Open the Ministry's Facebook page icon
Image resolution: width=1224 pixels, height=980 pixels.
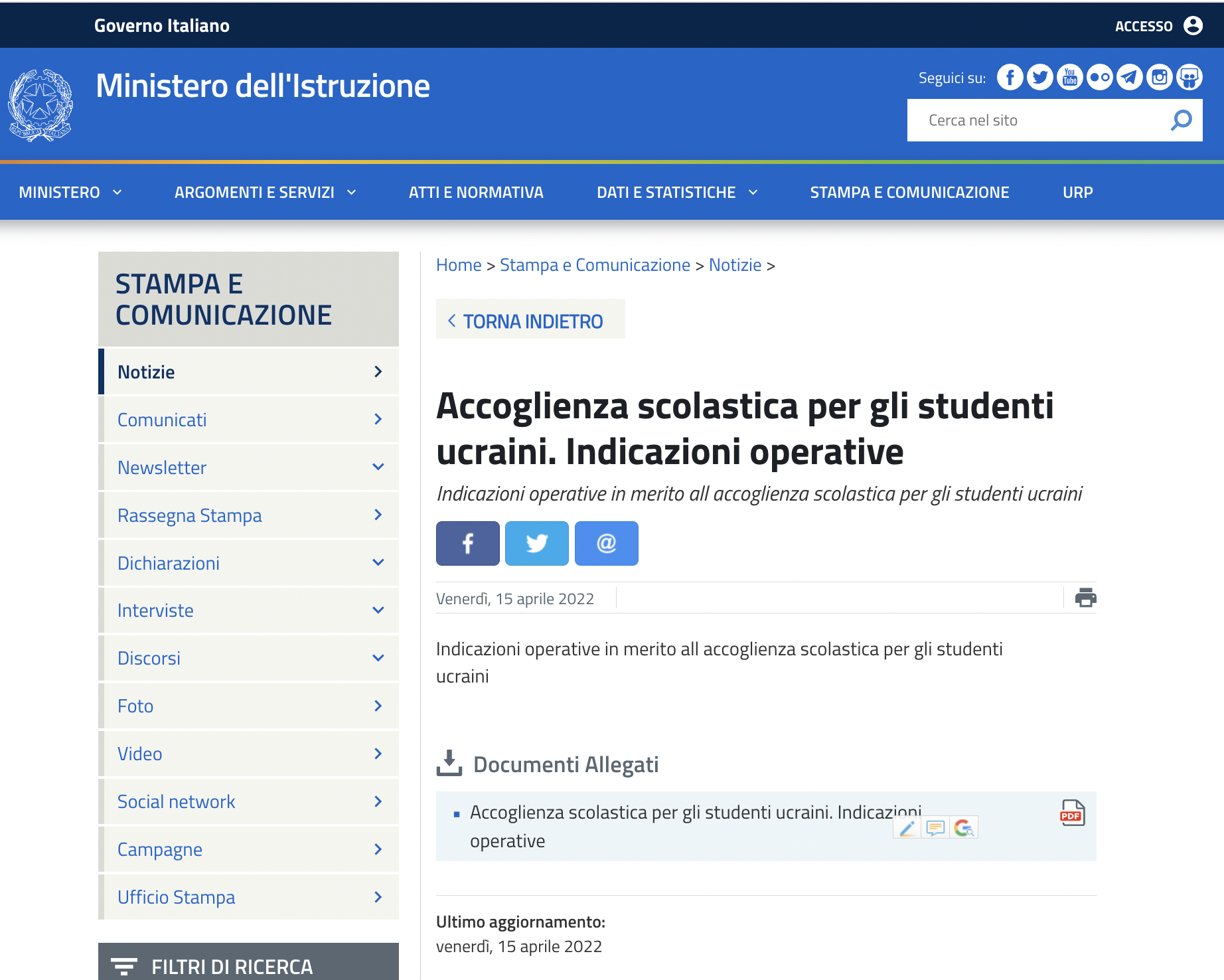click(1010, 78)
